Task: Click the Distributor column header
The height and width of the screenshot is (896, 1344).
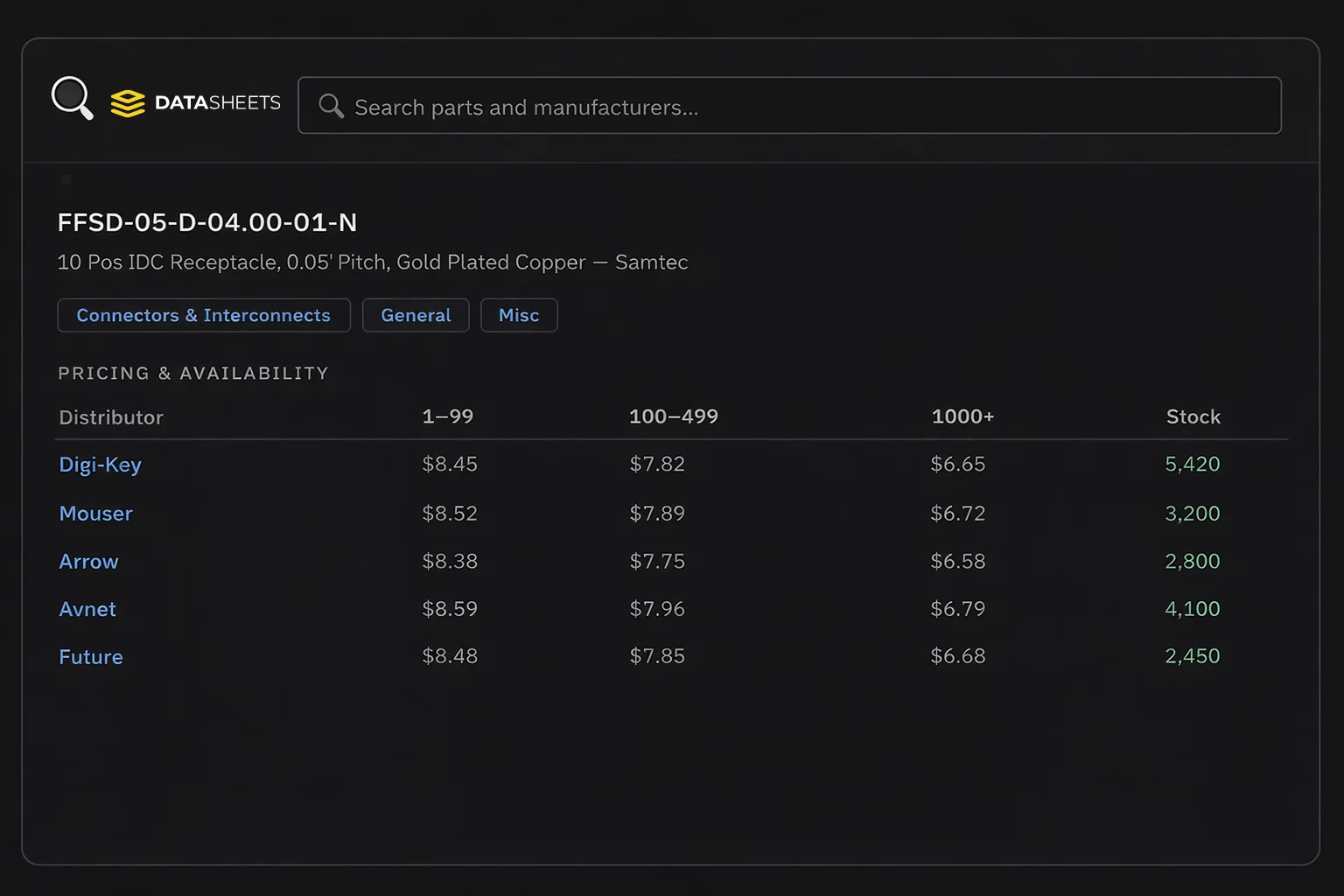Action: pos(111,417)
